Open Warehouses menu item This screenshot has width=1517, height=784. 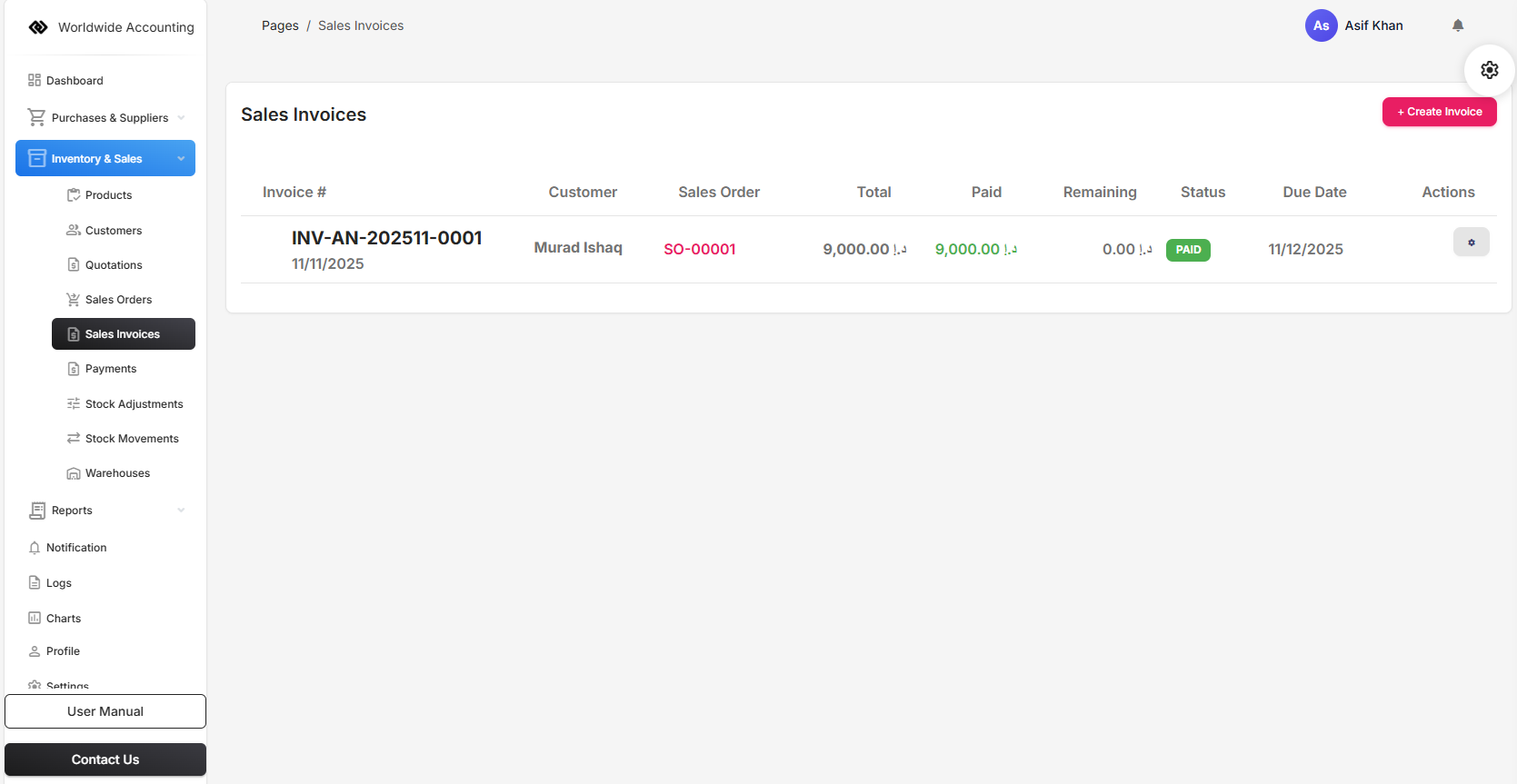tap(117, 473)
